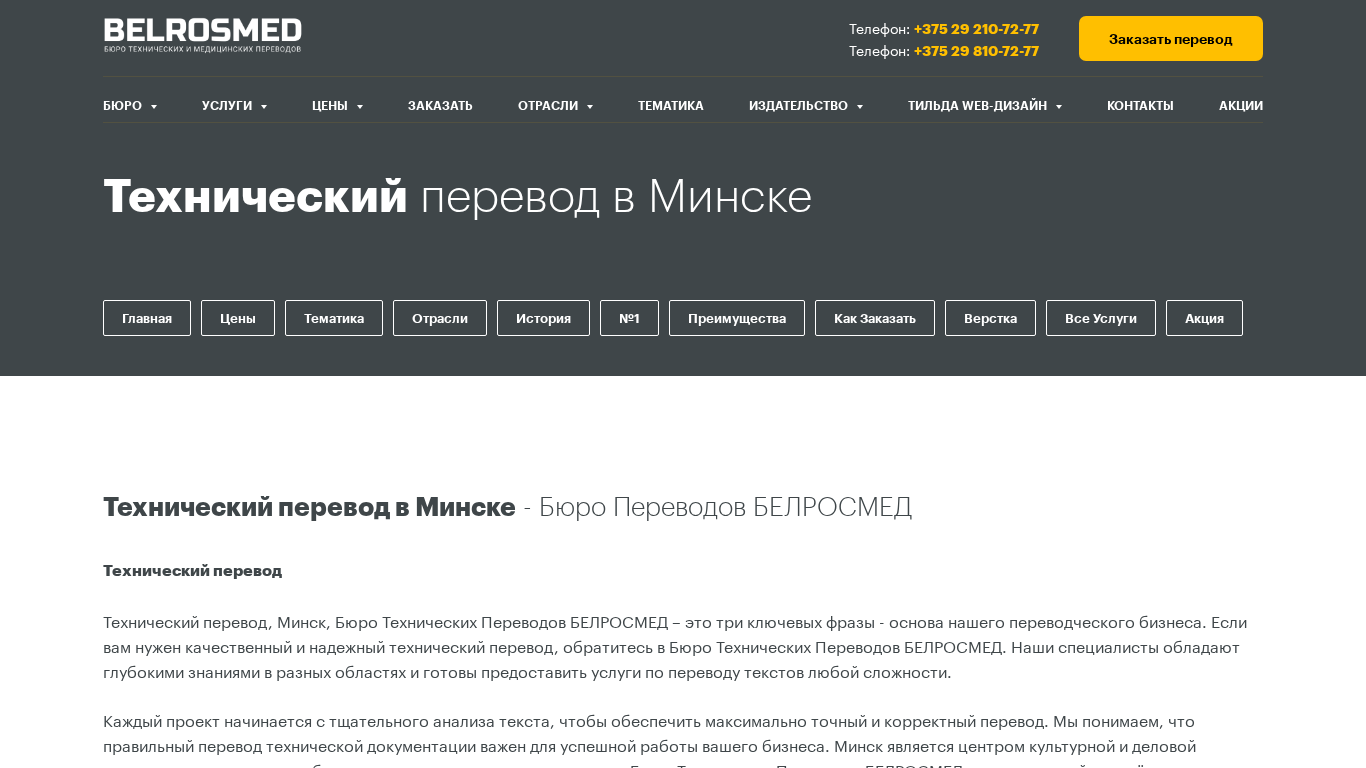
Task: Select the №1 outlined button
Action: (x=629, y=318)
